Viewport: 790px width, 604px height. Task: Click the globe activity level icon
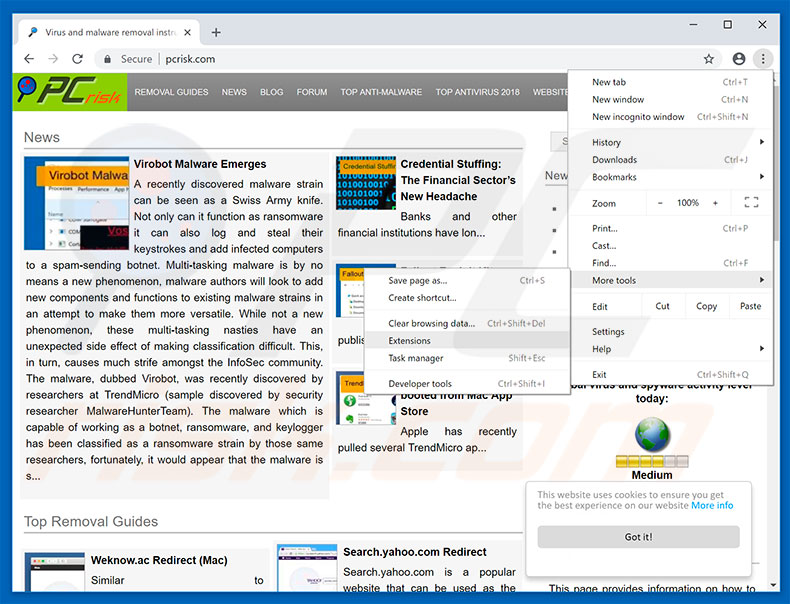click(x=652, y=435)
